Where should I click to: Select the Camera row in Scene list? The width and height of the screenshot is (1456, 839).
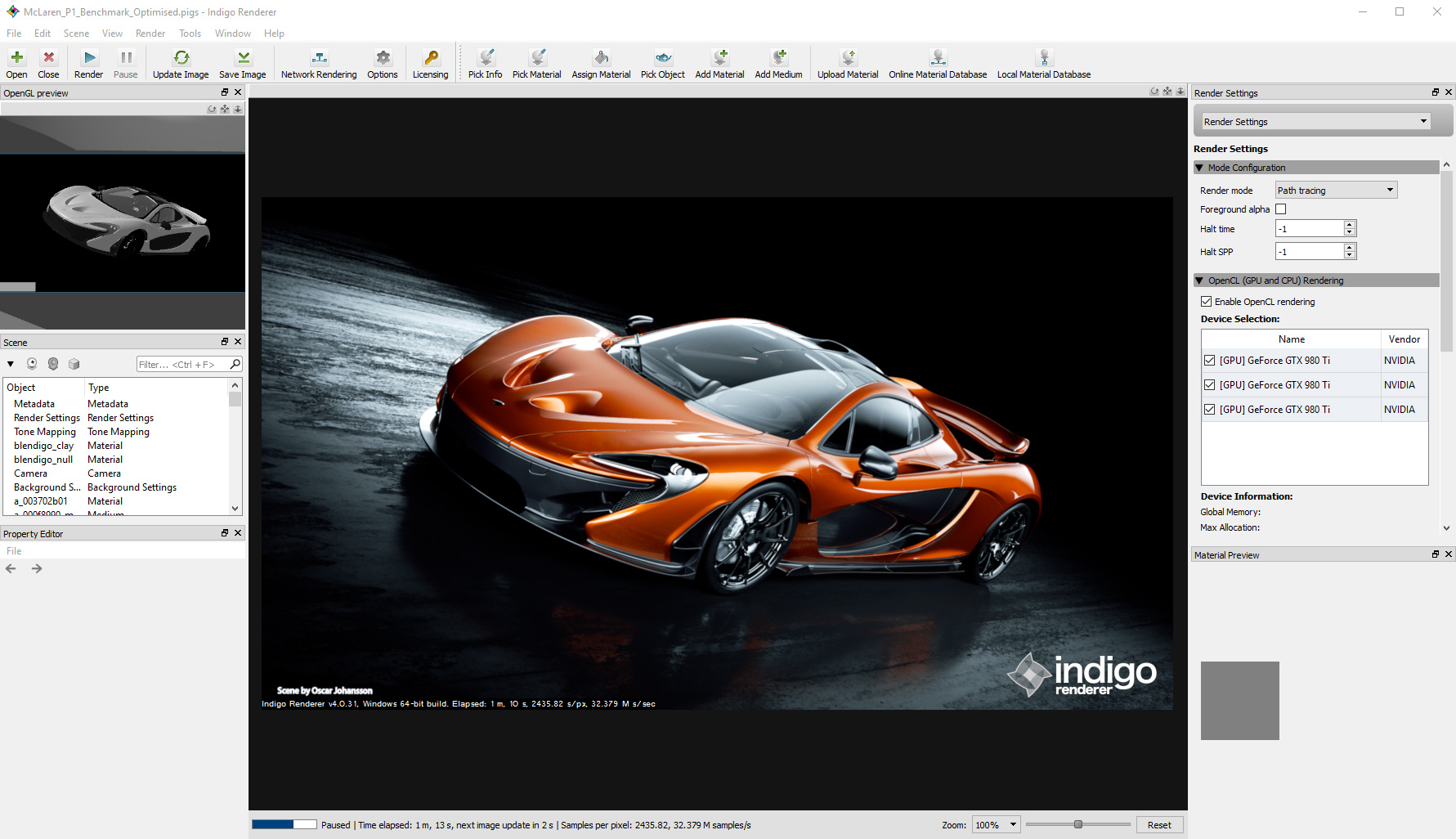(x=116, y=473)
